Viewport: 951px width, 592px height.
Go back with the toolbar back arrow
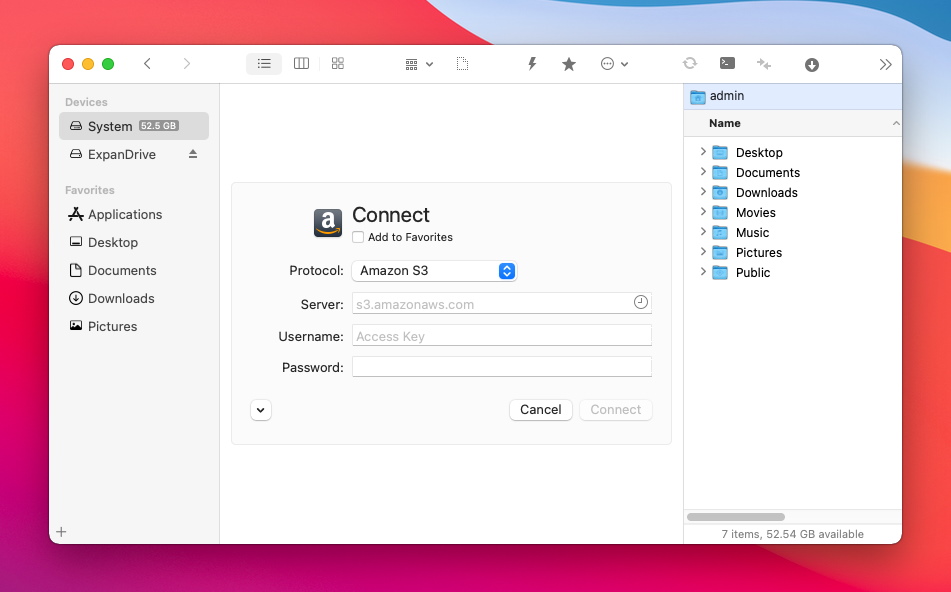[x=147, y=64]
